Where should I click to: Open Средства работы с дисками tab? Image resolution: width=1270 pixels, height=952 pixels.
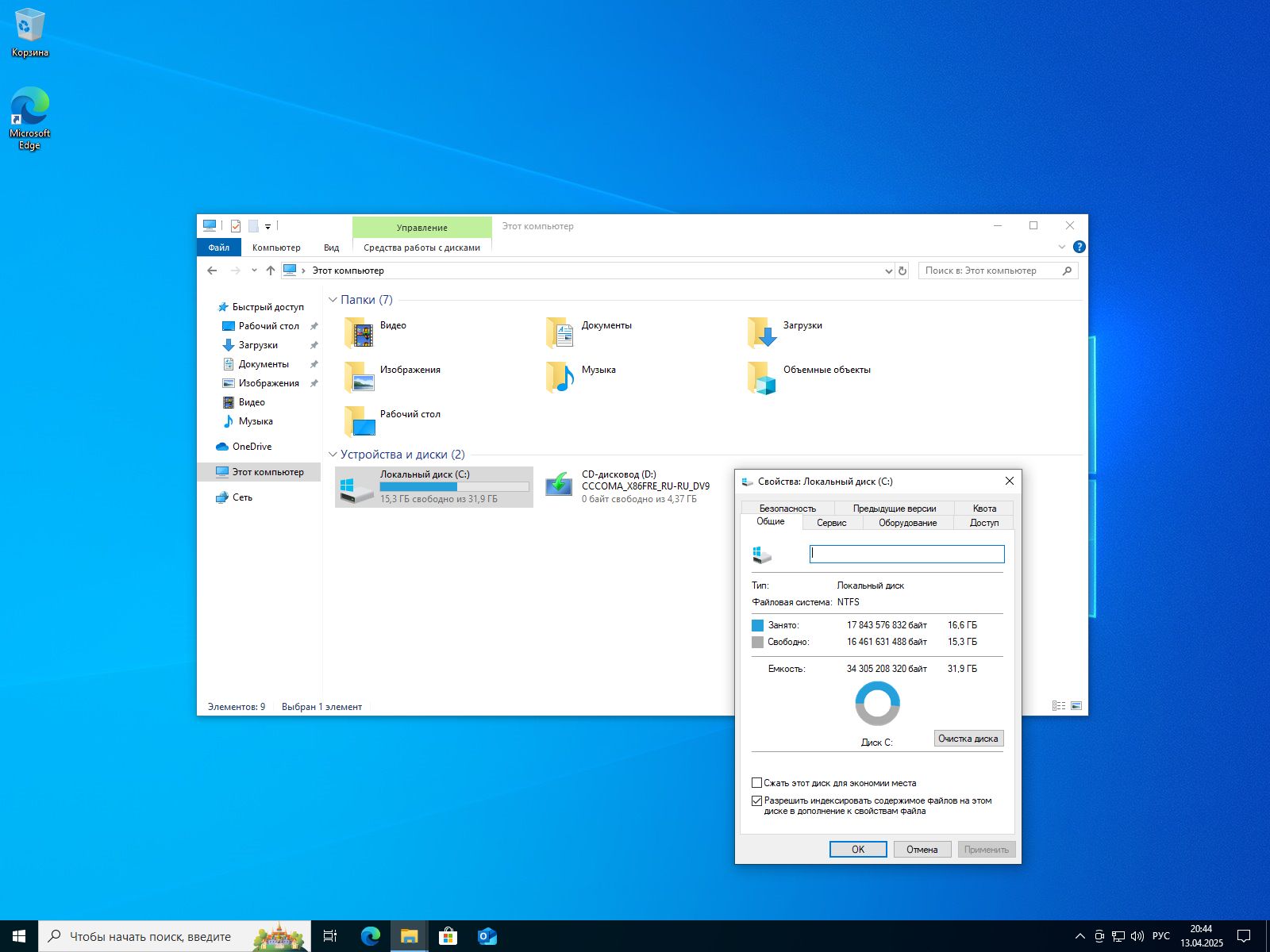pyautogui.click(x=421, y=248)
